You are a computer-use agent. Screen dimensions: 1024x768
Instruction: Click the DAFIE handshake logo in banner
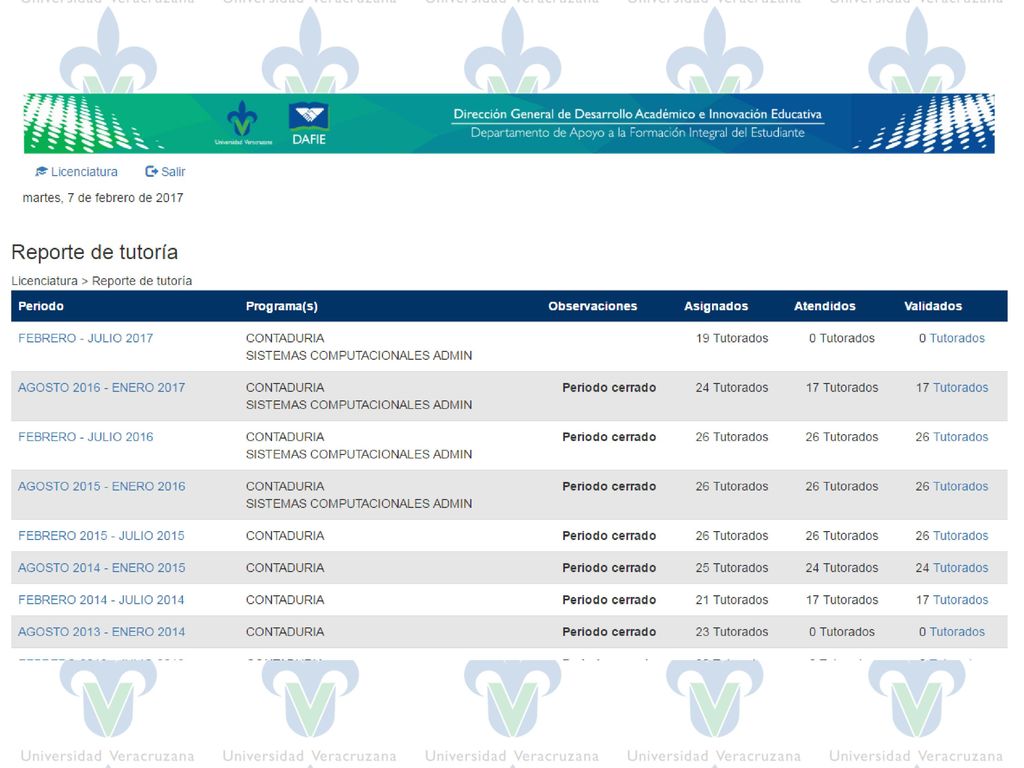(309, 123)
